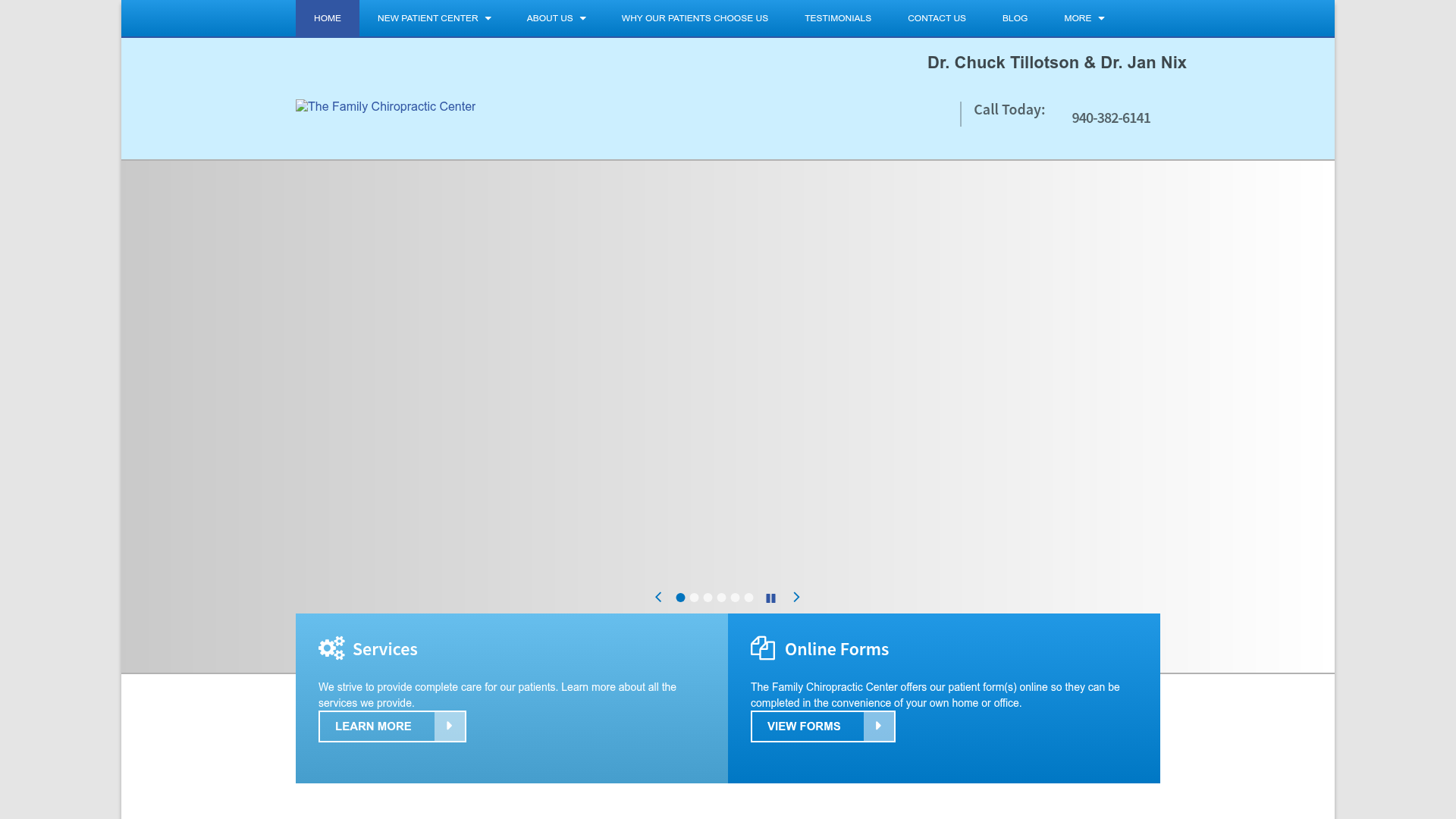Select the third slideshow dot
The width and height of the screenshot is (1456, 819).
coord(708,598)
